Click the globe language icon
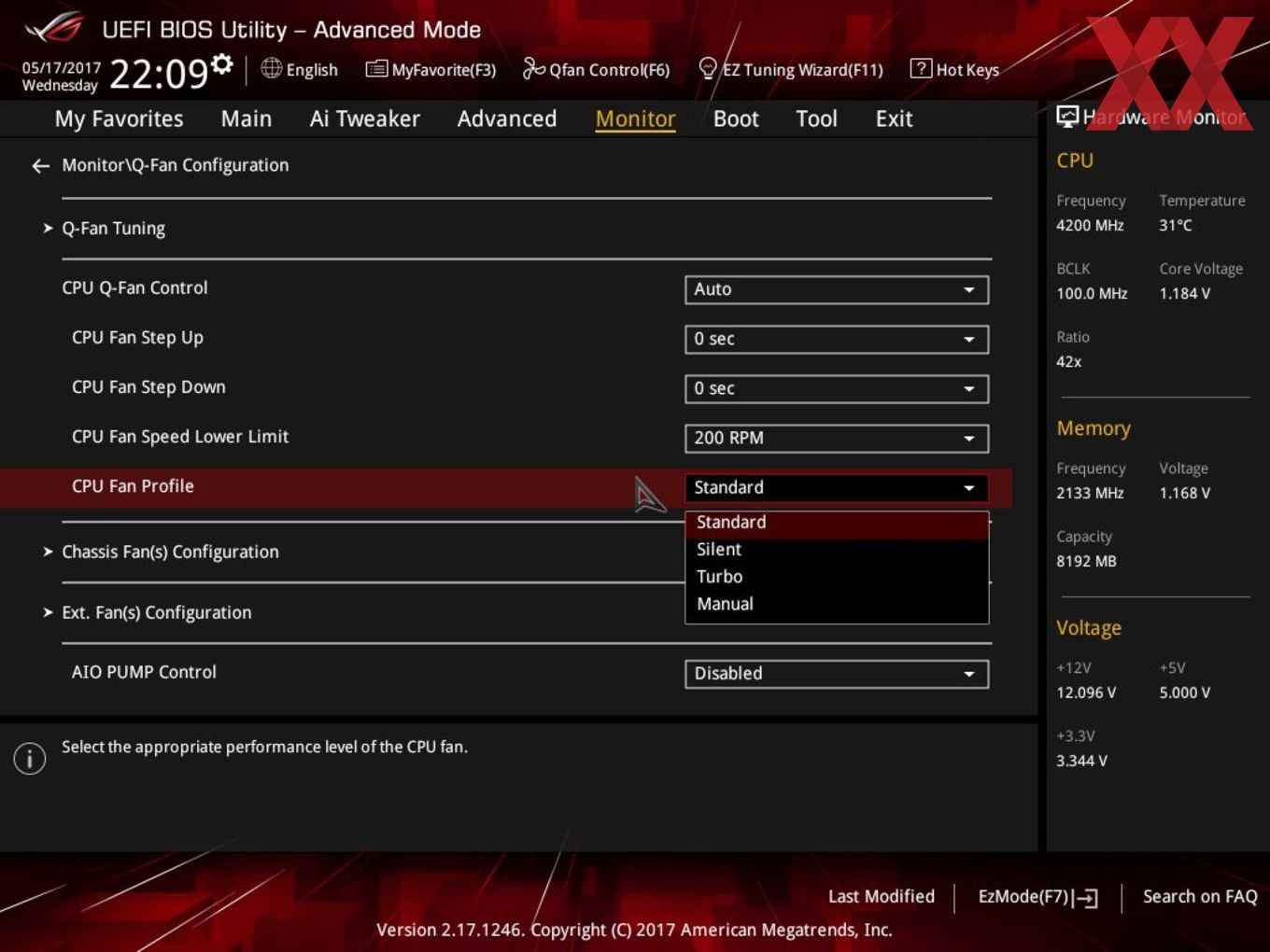Image resolution: width=1270 pixels, height=952 pixels. click(x=271, y=68)
